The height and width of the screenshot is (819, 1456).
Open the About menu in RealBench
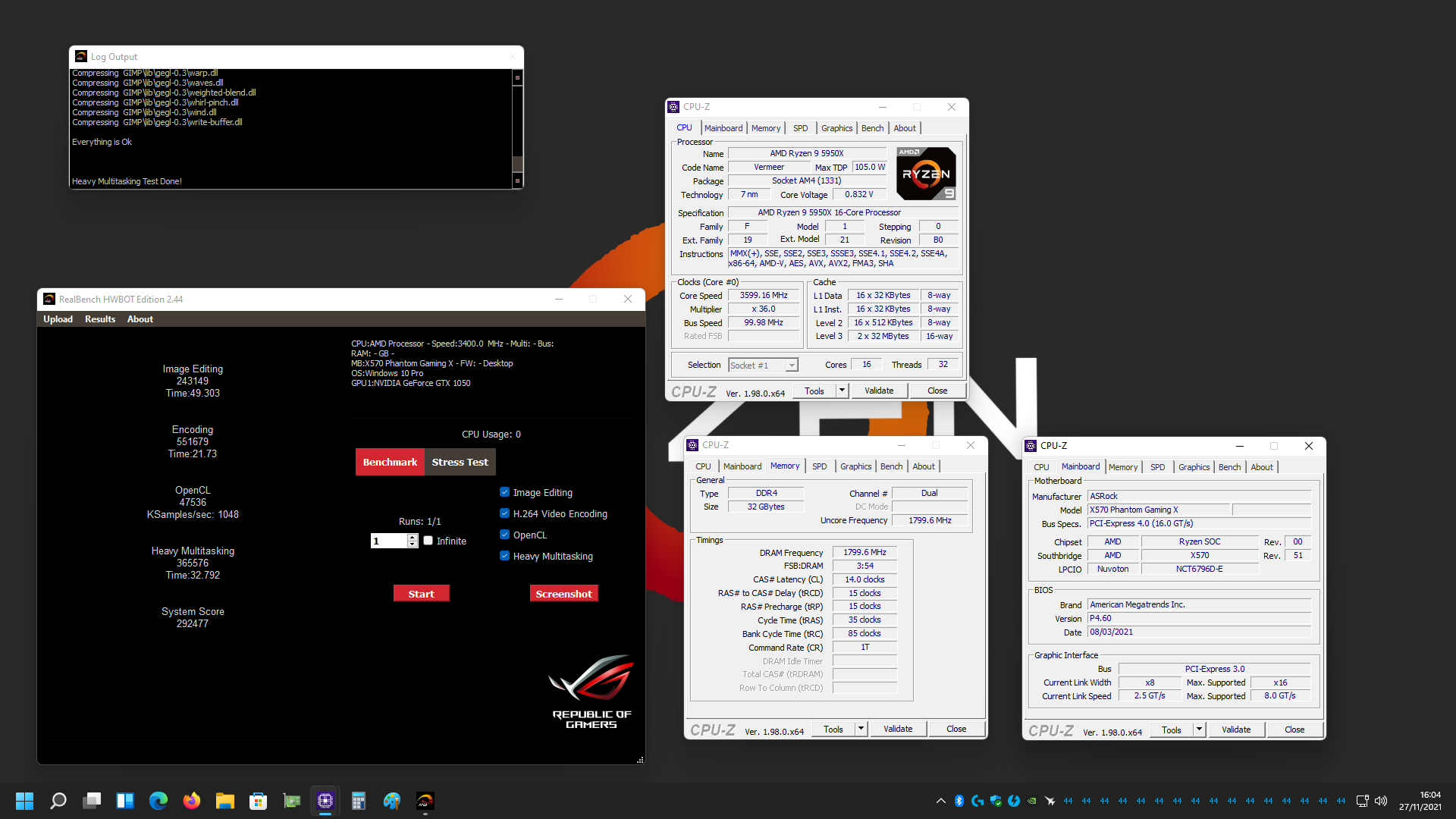(x=140, y=319)
